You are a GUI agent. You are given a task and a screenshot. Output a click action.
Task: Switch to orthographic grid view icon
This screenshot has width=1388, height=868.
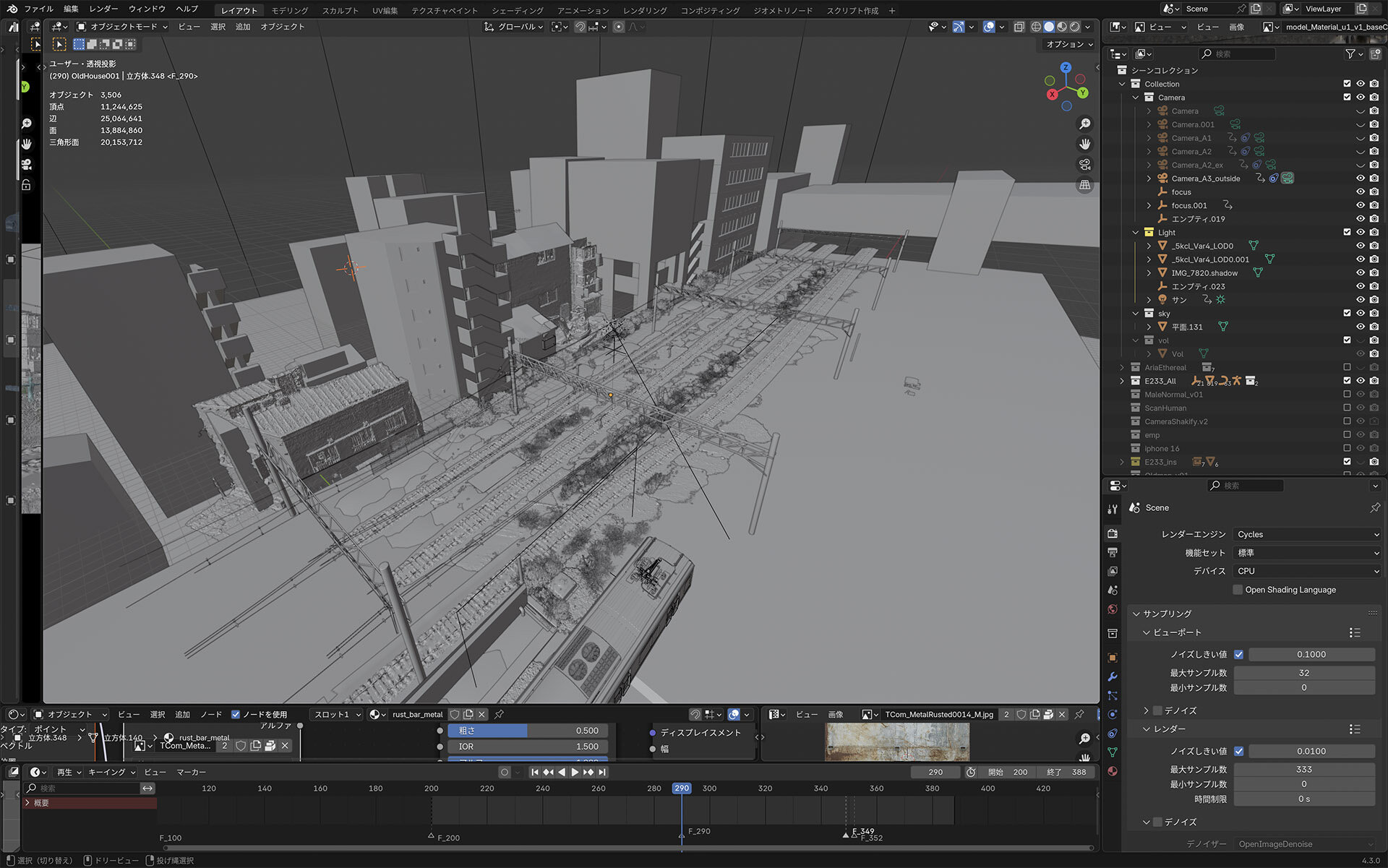point(1084,185)
